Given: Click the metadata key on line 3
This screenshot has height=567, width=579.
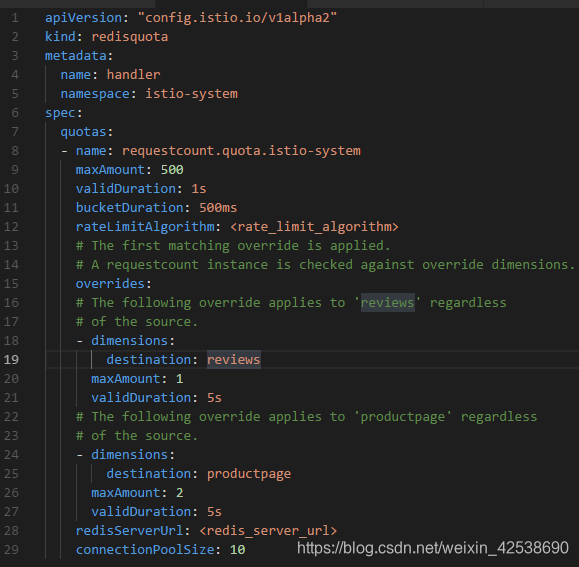Looking at the screenshot, I should click(x=76, y=56).
